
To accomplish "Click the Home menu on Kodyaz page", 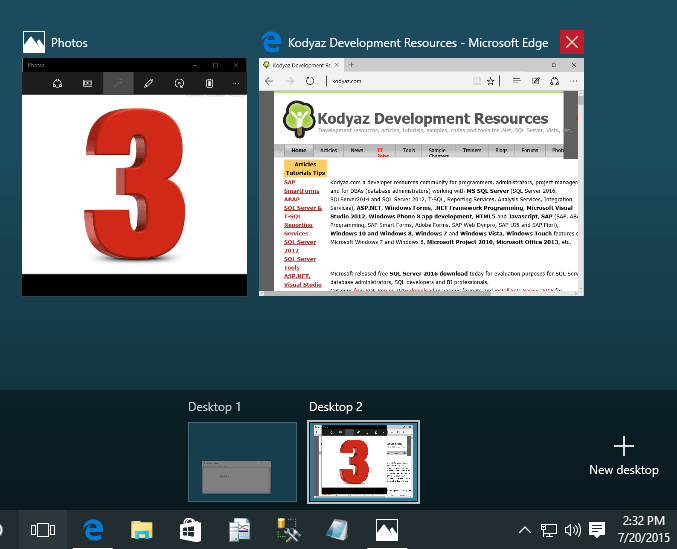I will pos(299,150).
